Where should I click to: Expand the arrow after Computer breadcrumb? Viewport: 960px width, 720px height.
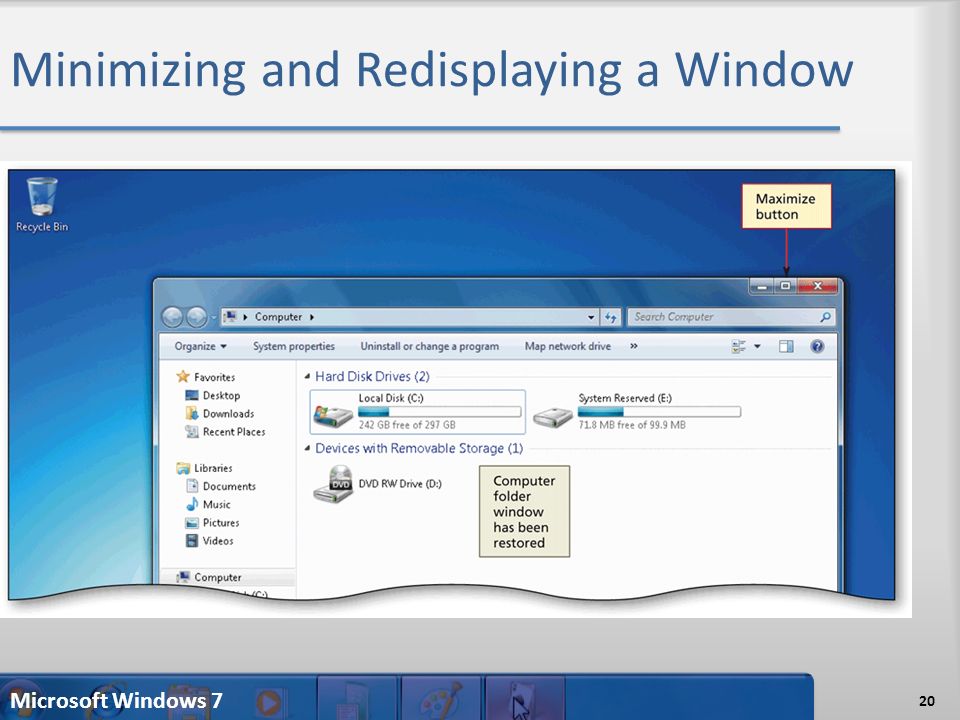coord(312,317)
